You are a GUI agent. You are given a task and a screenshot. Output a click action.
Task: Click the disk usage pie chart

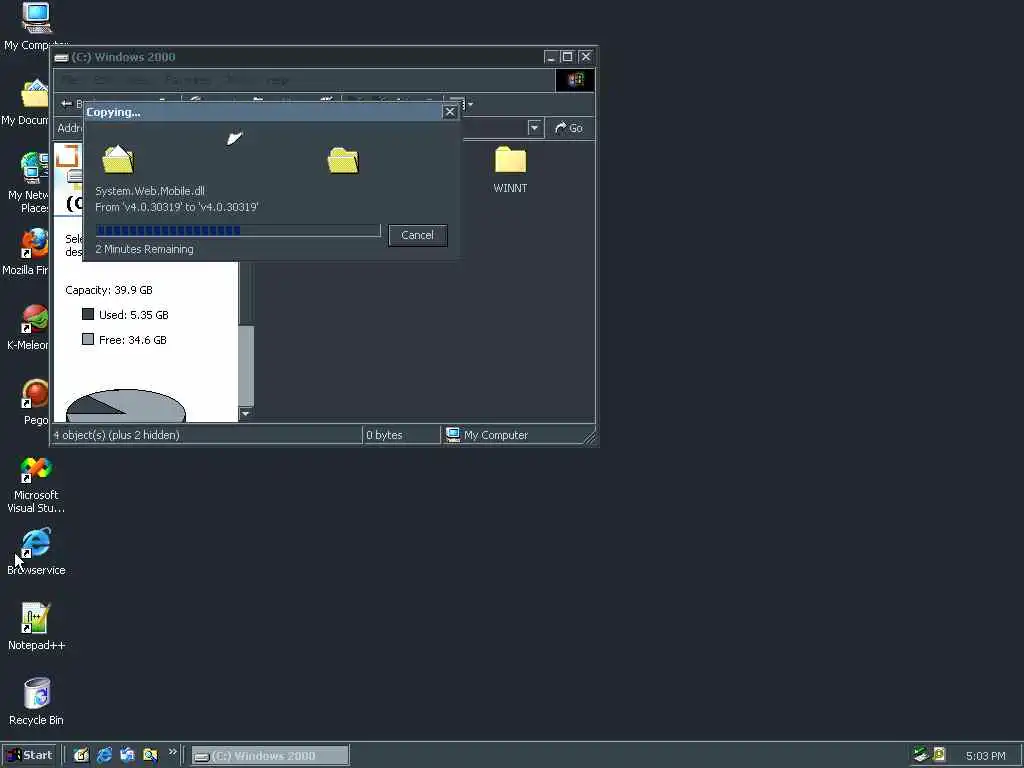(x=126, y=406)
